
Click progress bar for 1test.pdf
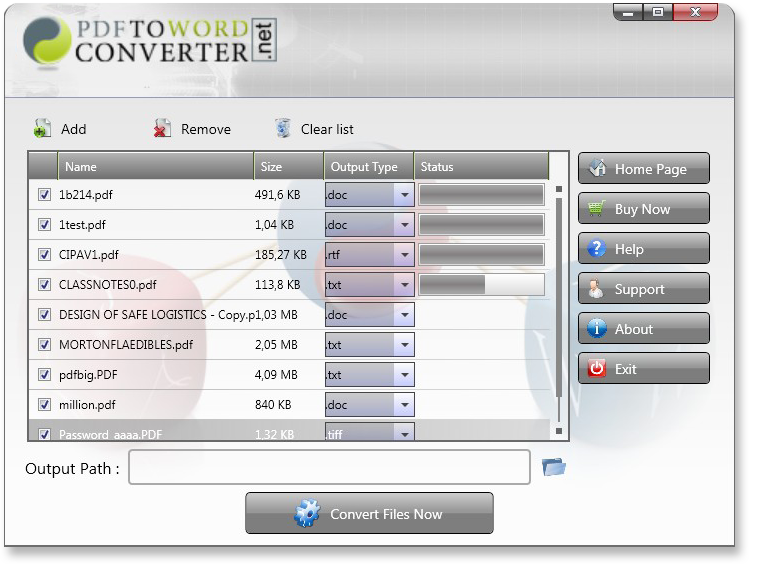(481, 225)
